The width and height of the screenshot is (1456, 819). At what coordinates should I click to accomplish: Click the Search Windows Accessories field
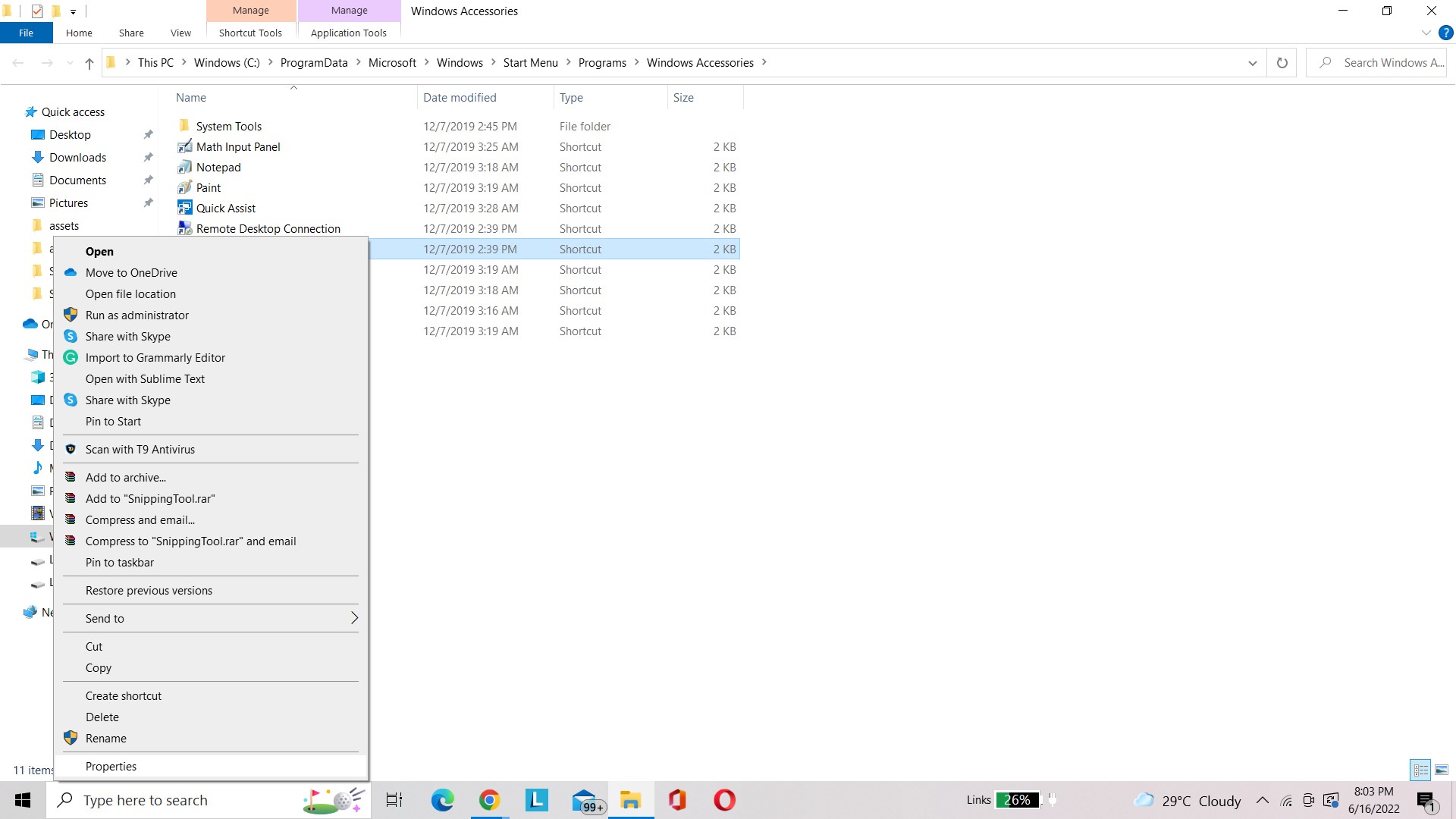tap(1385, 63)
